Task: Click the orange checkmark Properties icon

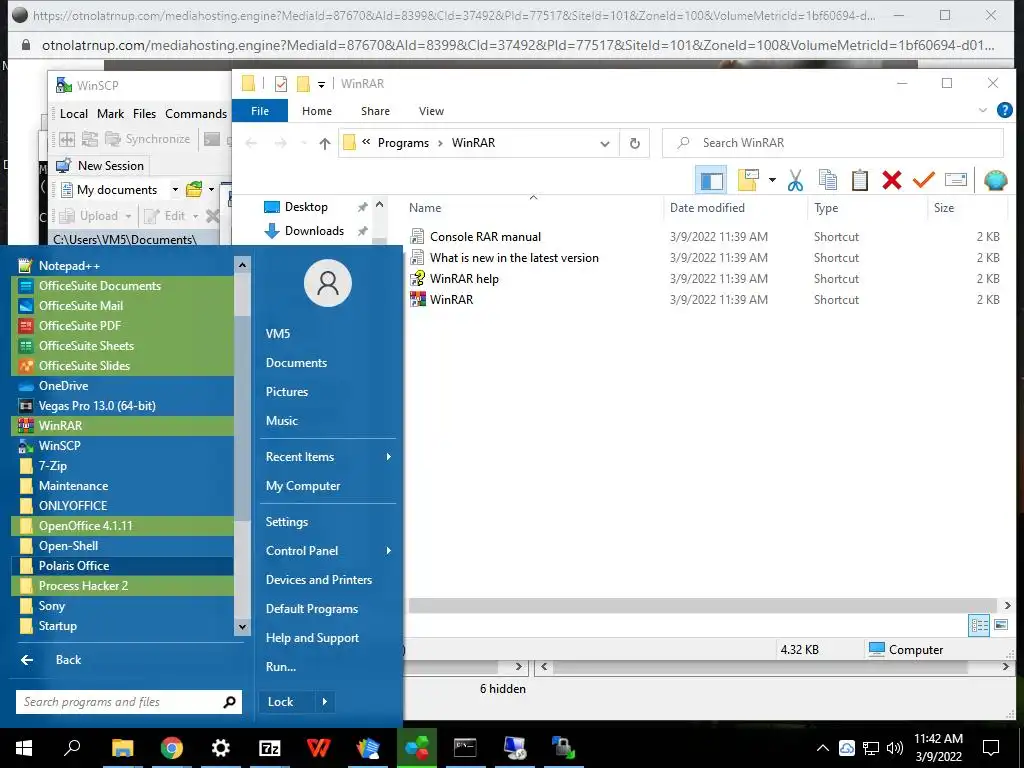Action: tap(923, 180)
